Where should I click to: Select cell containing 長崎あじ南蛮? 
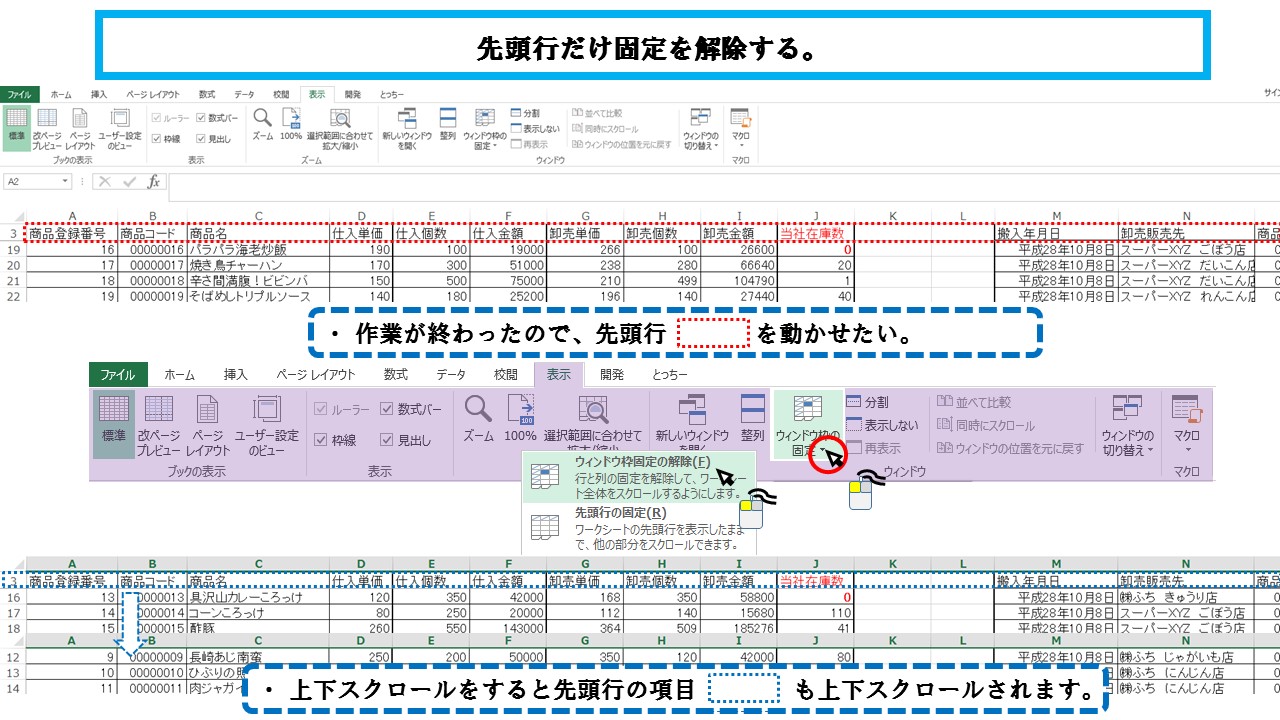(x=258, y=658)
